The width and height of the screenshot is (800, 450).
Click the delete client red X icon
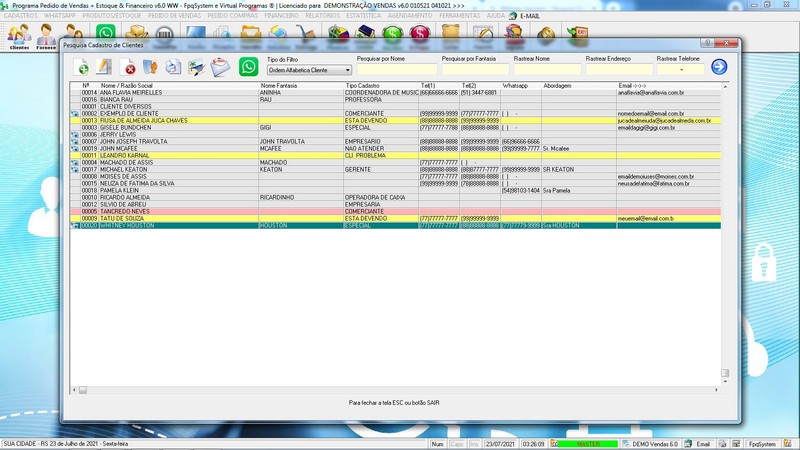[x=128, y=67]
